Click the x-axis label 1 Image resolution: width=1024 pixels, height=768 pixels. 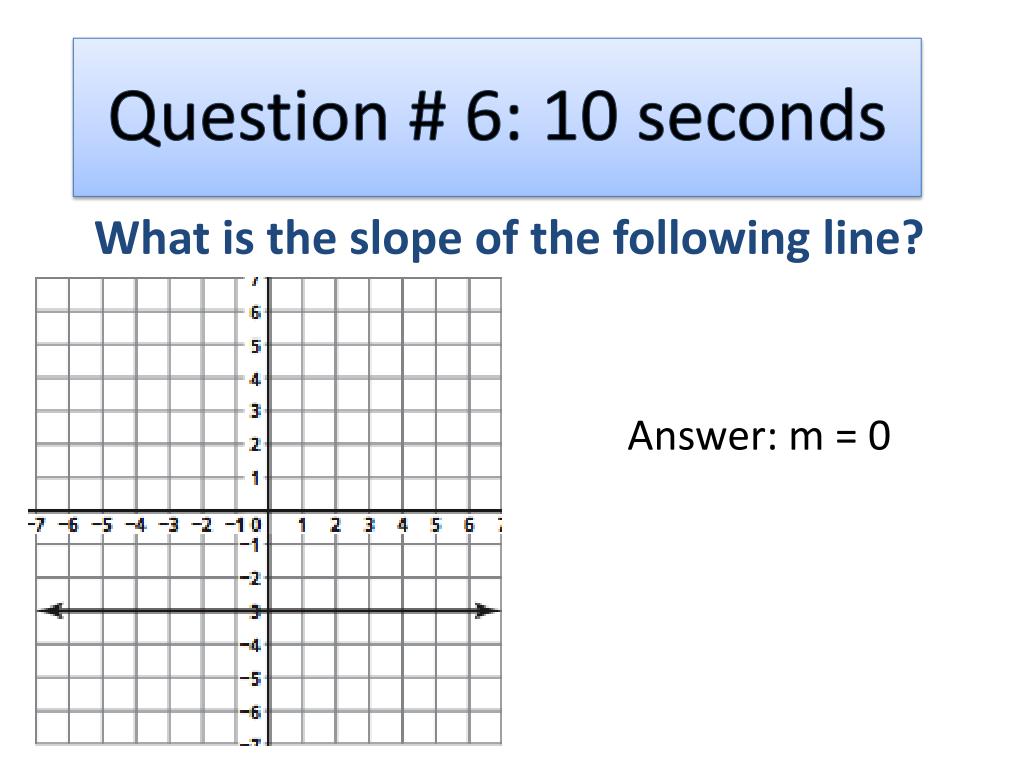(x=302, y=525)
